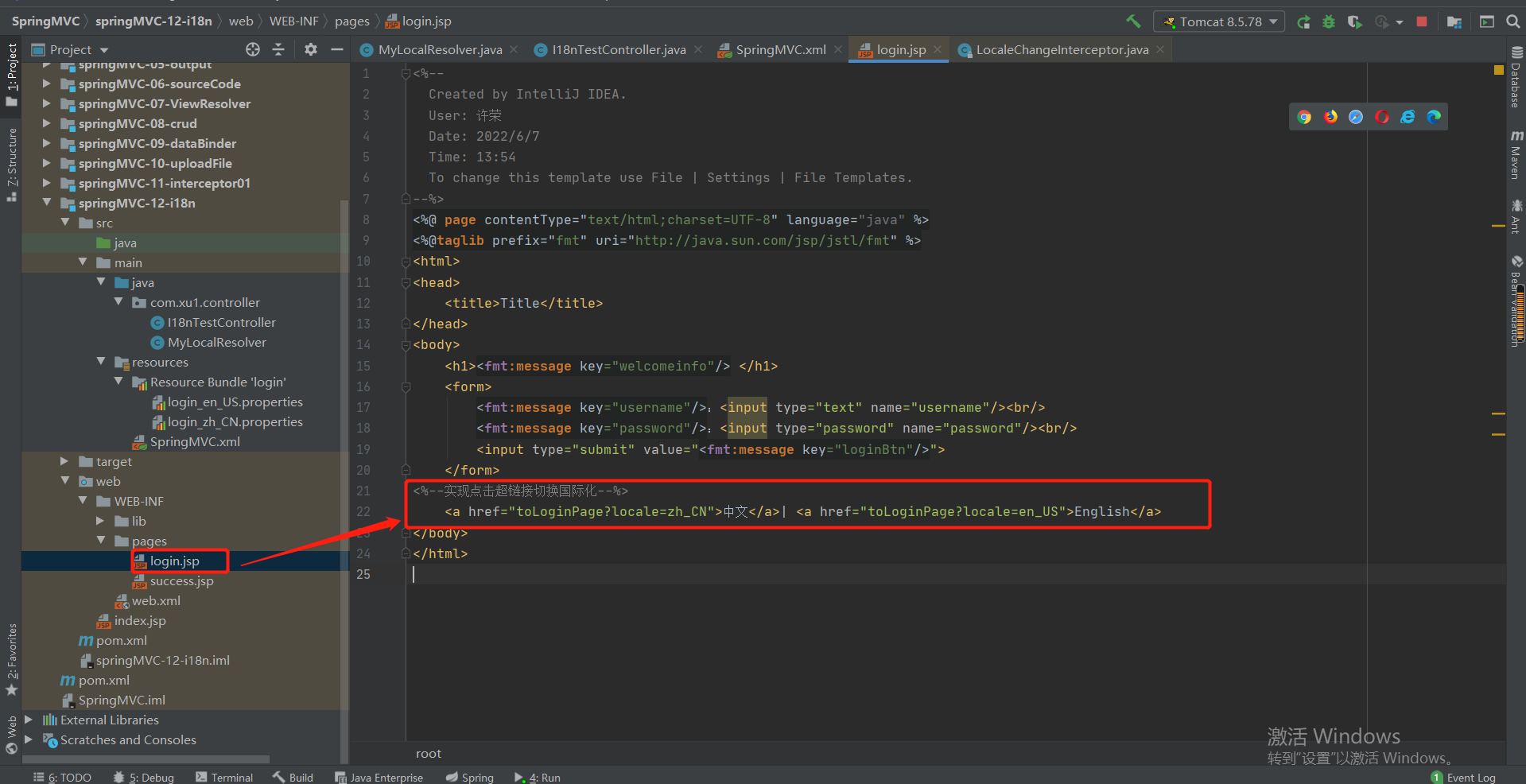This screenshot has height=784, width=1526.
Task: Expand the target folder
Action: pyautogui.click(x=64, y=460)
